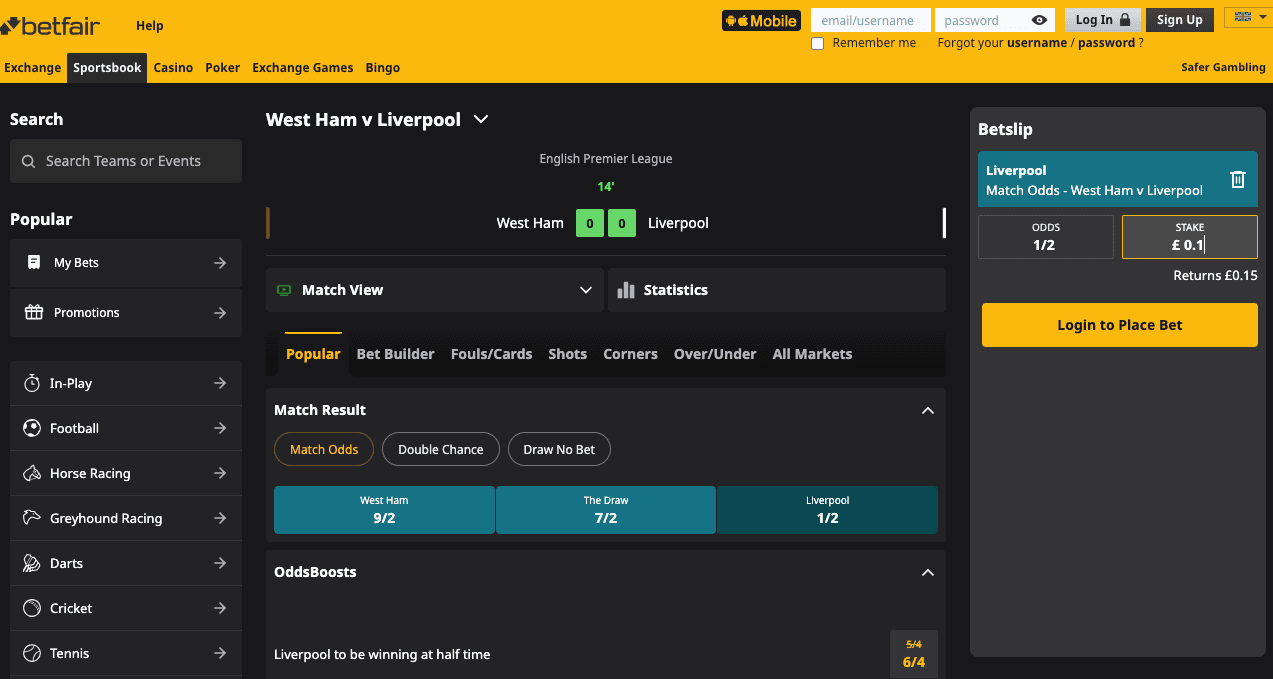Open In-Play via its arrow

tap(220, 383)
